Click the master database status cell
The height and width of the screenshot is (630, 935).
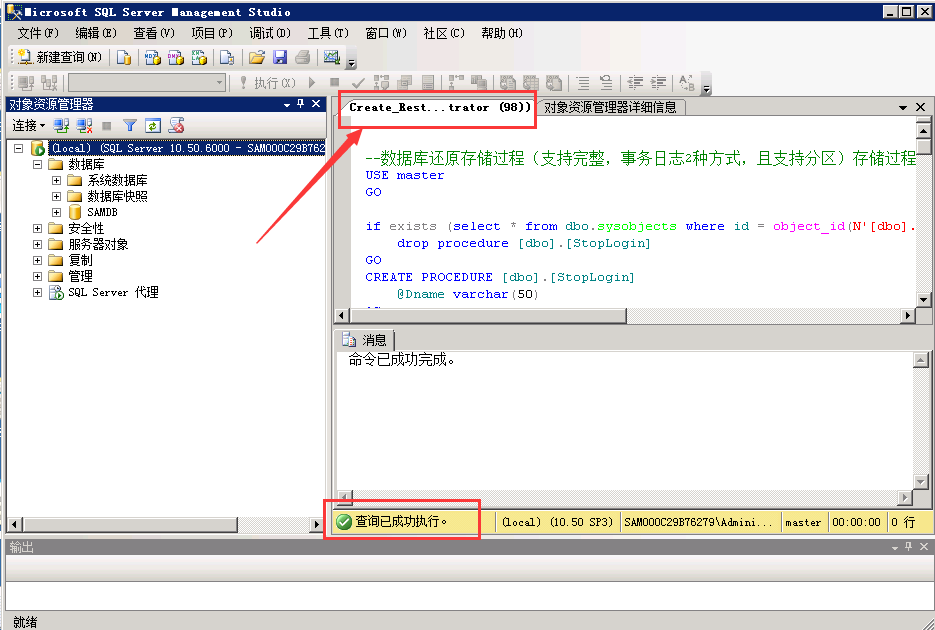[803, 522]
